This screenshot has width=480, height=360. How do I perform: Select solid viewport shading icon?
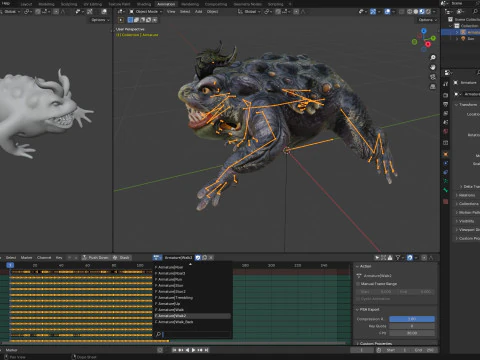[416, 11]
